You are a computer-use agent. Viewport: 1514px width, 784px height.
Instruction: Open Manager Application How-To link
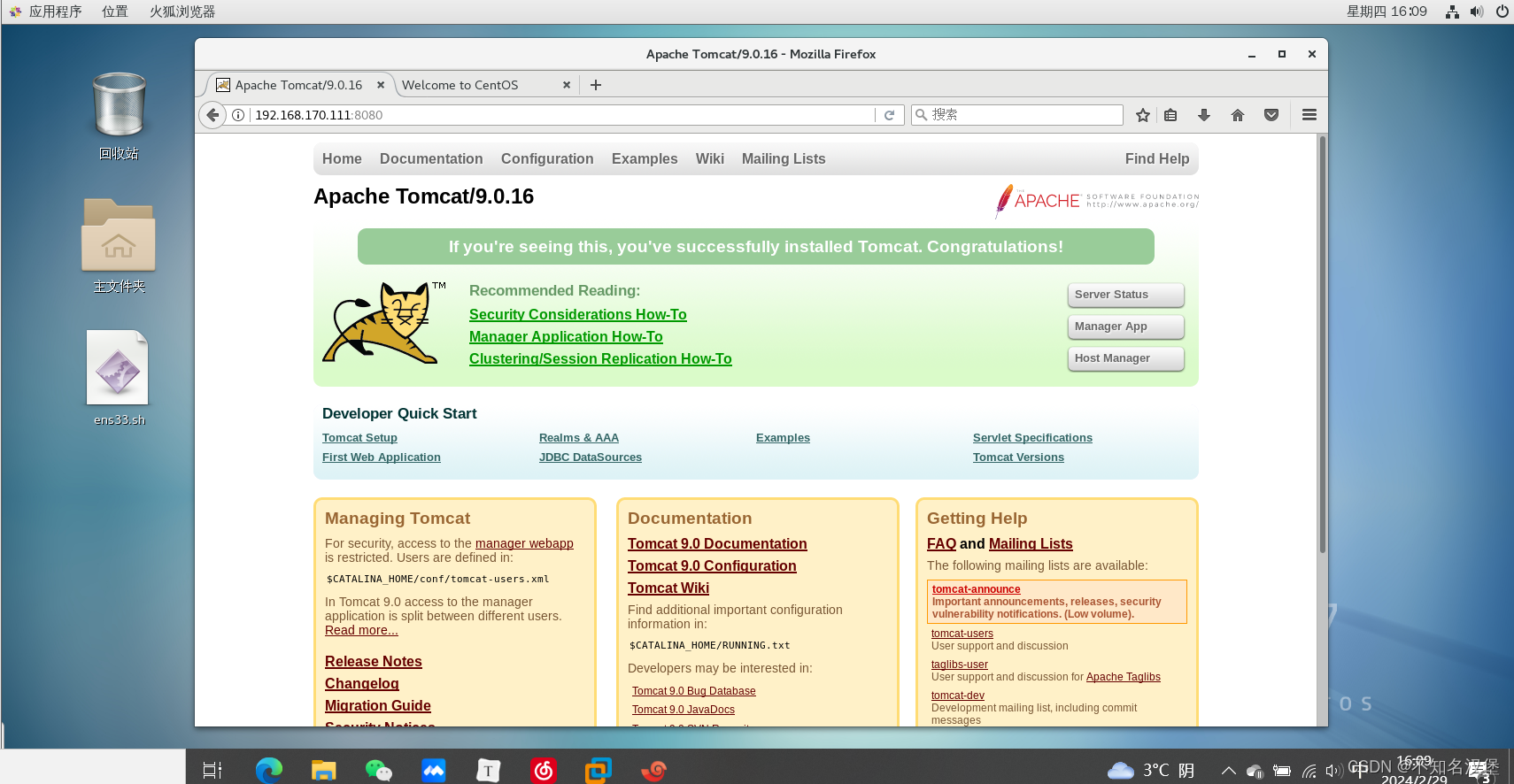pos(566,337)
